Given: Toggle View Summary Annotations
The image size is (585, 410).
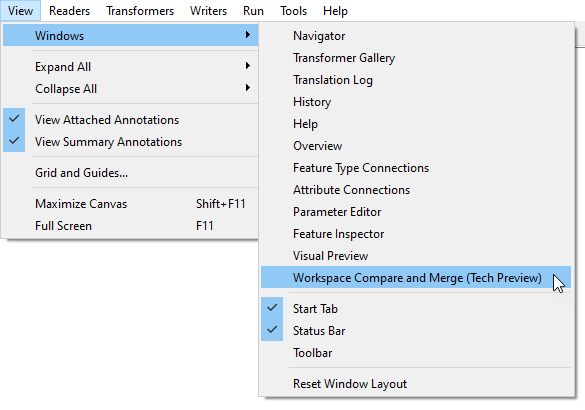Looking at the screenshot, I should point(131,141).
